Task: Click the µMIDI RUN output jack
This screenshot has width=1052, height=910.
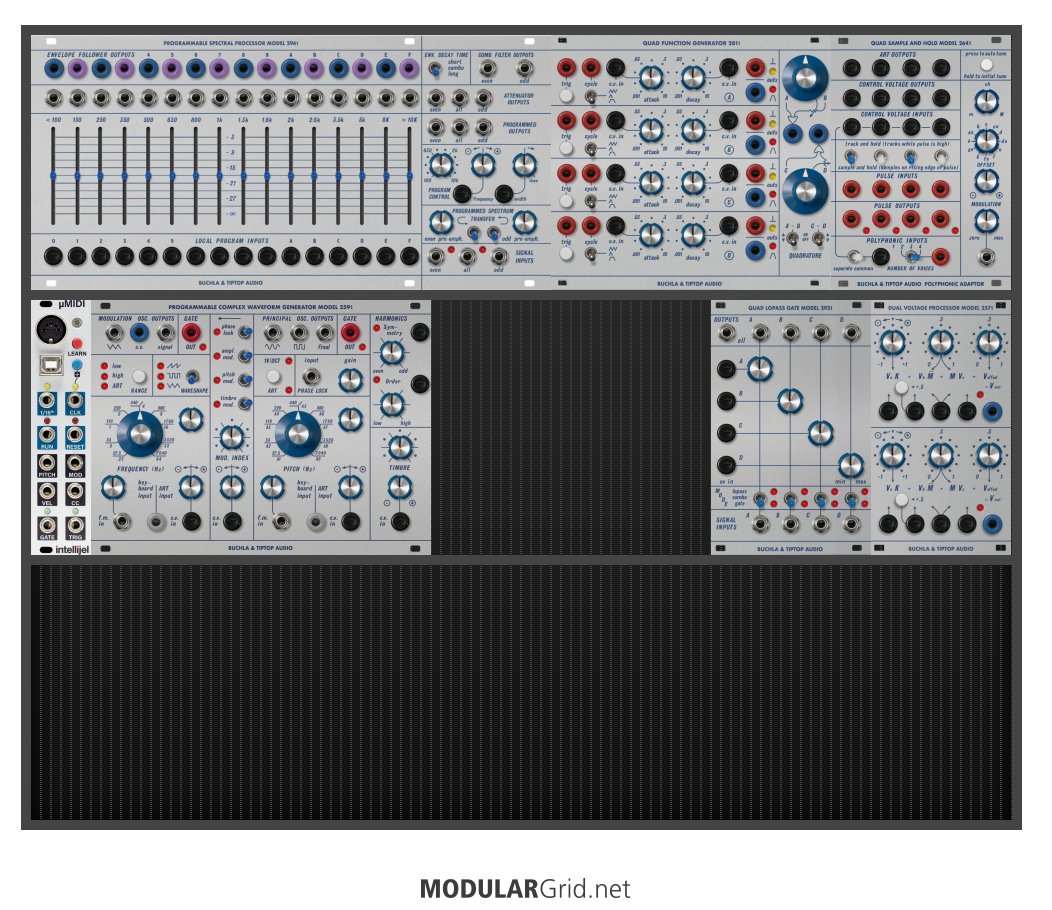Action: click(x=47, y=436)
